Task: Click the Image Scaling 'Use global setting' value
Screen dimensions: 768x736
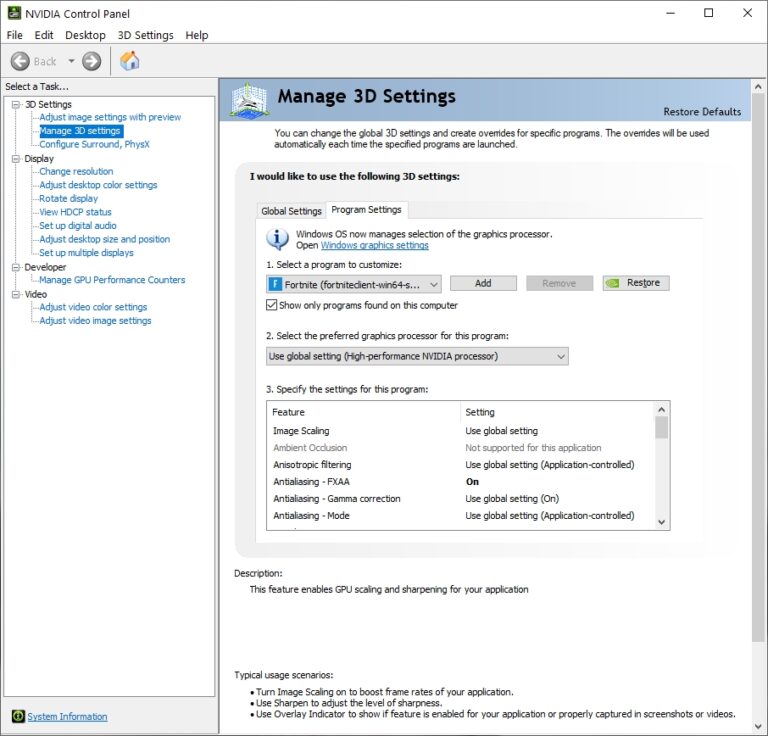Action: tap(502, 431)
